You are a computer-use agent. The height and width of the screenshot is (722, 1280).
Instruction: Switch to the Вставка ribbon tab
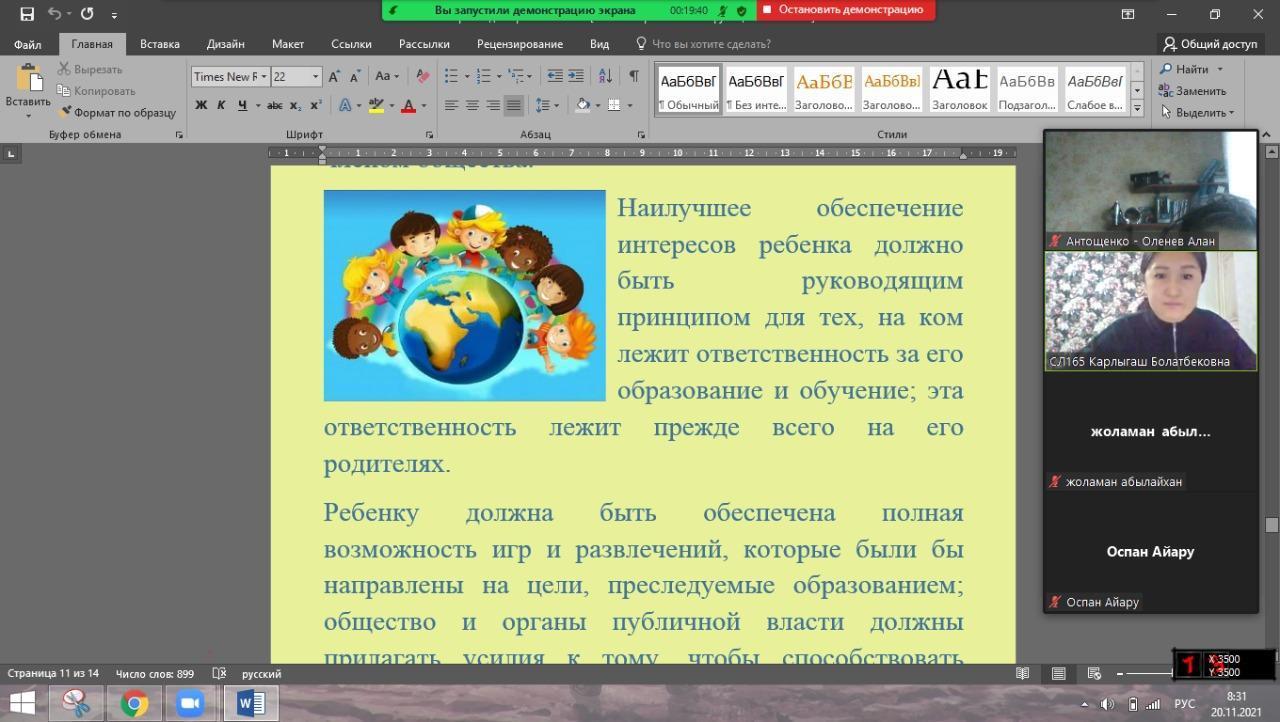click(160, 44)
